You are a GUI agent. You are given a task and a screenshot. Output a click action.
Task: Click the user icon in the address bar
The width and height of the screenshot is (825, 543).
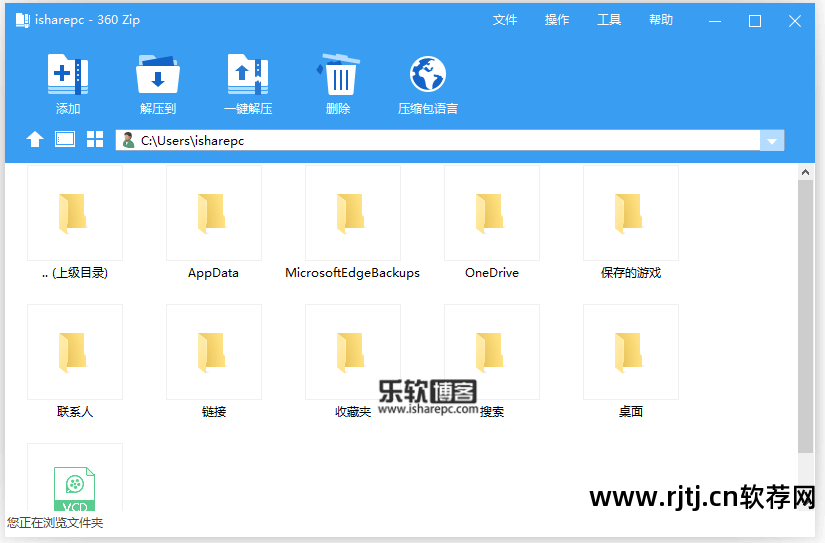click(x=128, y=140)
